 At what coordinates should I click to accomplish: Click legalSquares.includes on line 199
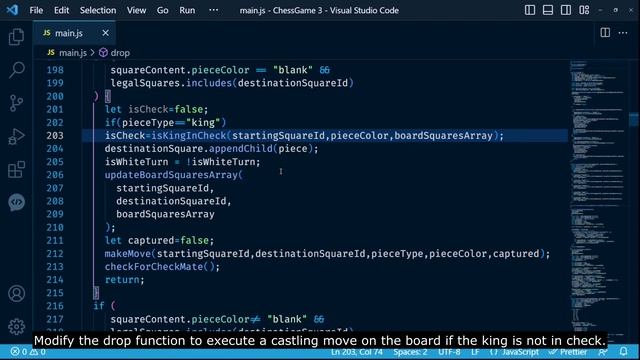click(x=171, y=83)
